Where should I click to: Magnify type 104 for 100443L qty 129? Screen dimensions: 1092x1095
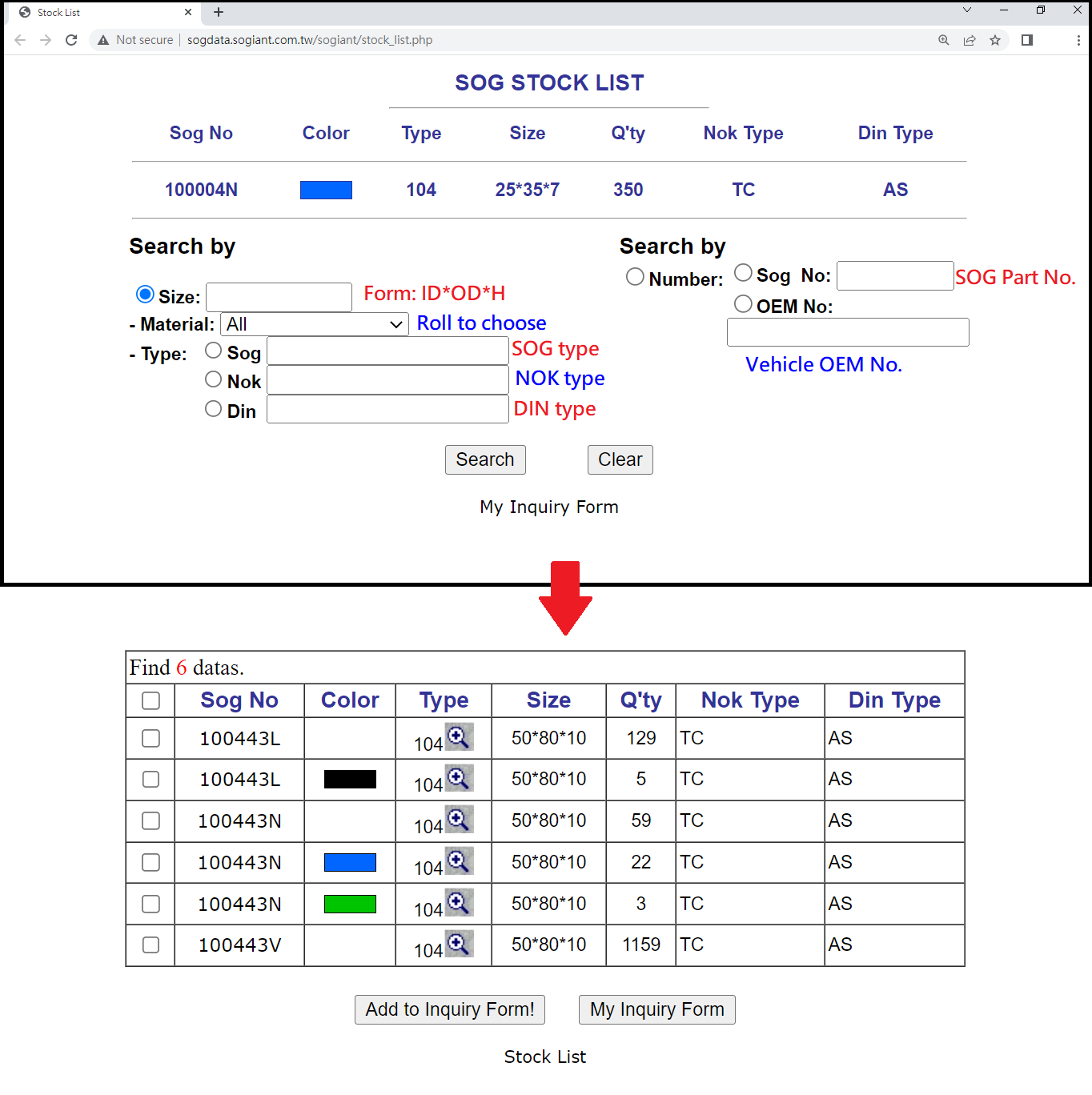tap(459, 736)
